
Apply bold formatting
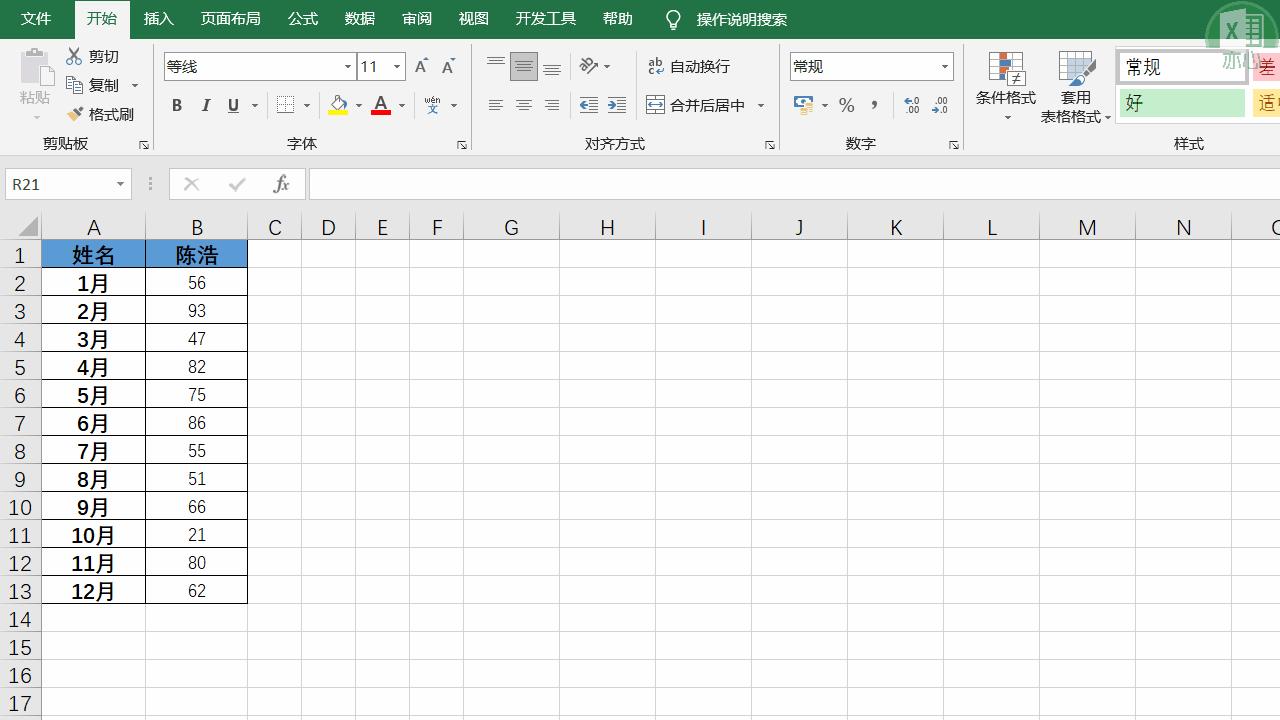click(x=177, y=105)
